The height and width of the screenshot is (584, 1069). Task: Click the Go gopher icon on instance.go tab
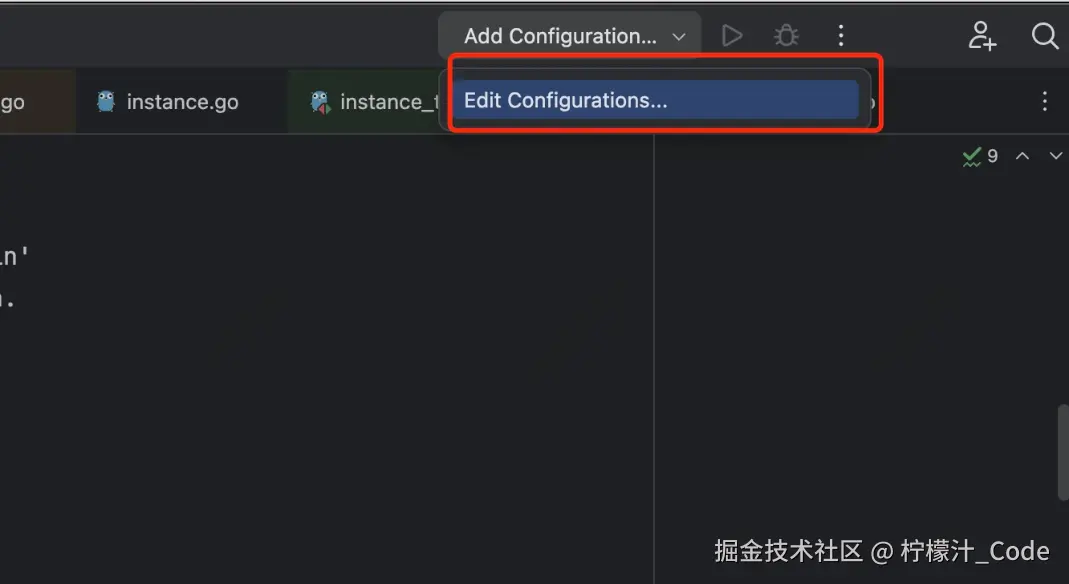pyautogui.click(x=106, y=101)
